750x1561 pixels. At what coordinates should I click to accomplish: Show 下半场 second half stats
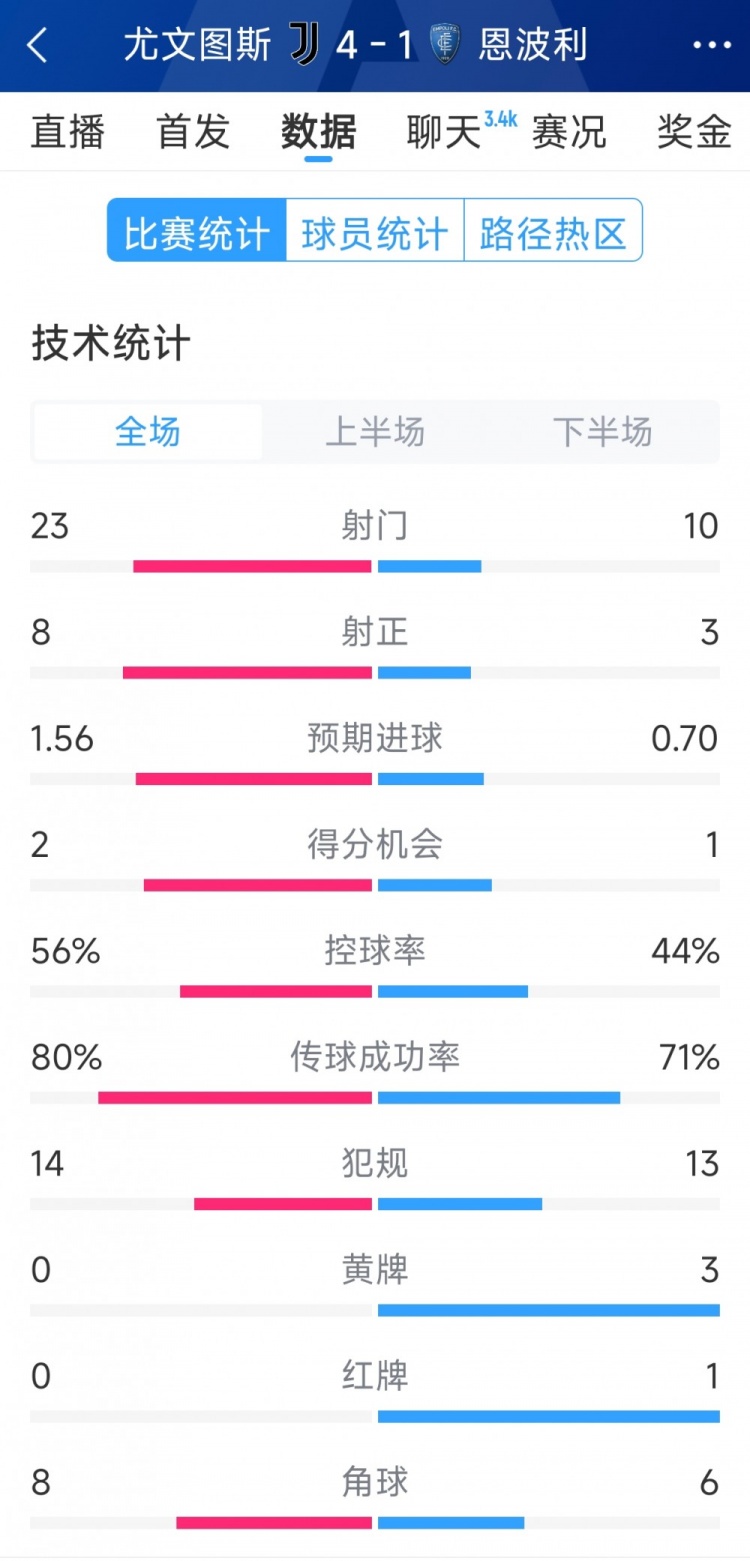point(602,432)
